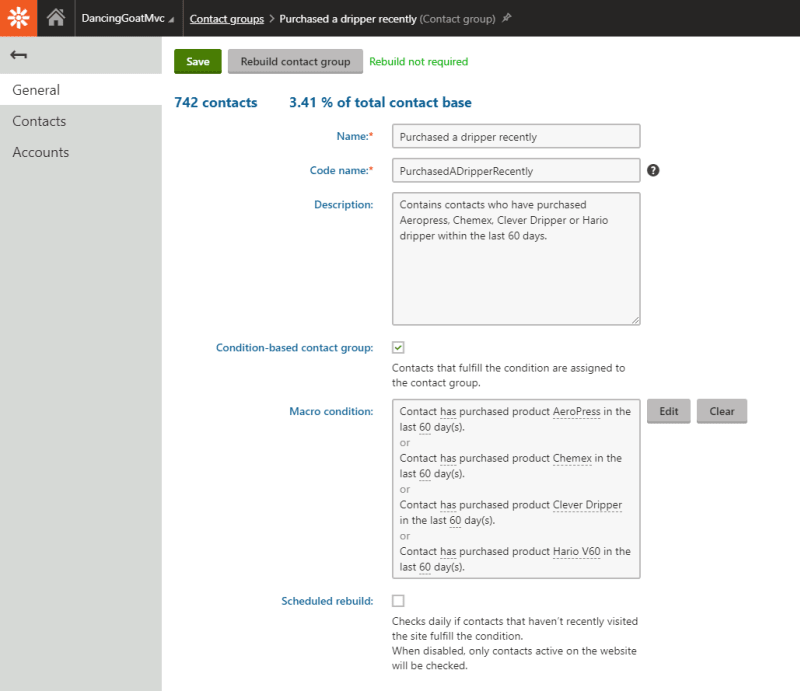
Task: Click the AeroPress product parameter
Action: pos(577,411)
